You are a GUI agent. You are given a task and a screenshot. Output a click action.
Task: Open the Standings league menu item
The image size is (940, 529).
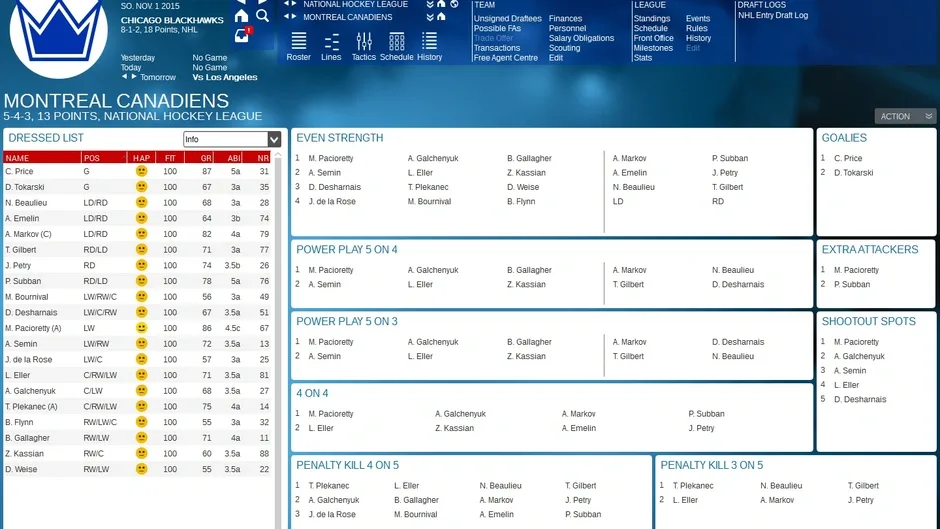(652, 19)
